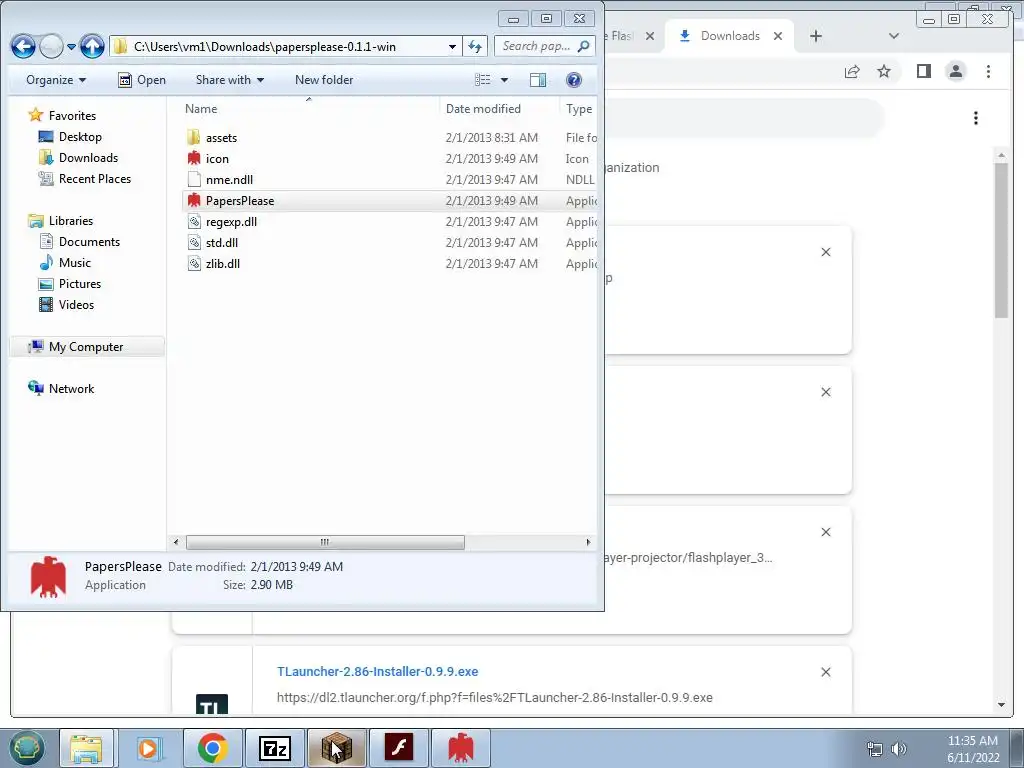
Task: Change view using the view icon
Action: click(x=483, y=80)
